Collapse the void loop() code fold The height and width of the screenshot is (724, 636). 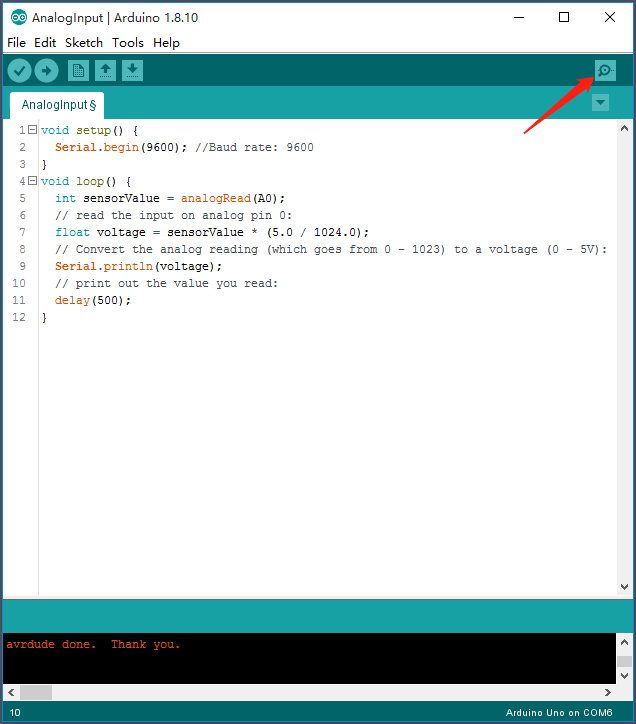[x=32, y=181]
